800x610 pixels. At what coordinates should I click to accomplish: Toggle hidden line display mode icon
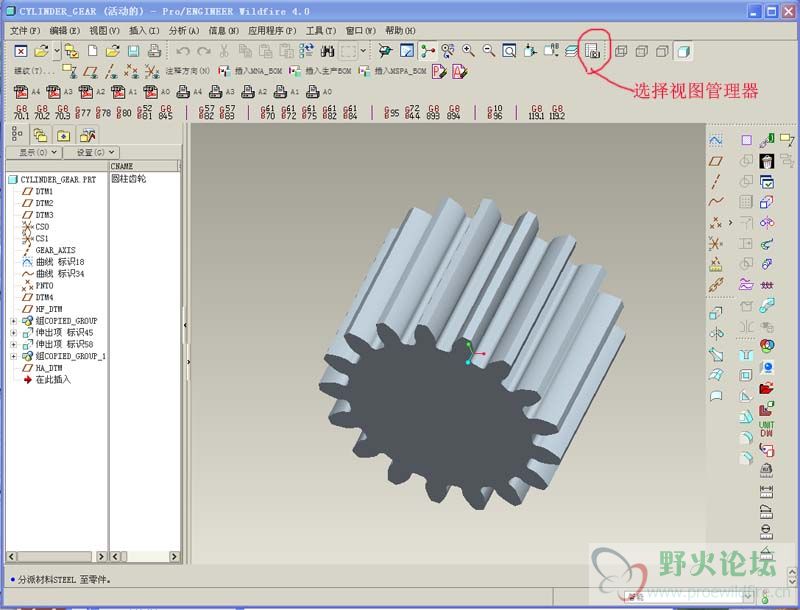coord(641,50)
